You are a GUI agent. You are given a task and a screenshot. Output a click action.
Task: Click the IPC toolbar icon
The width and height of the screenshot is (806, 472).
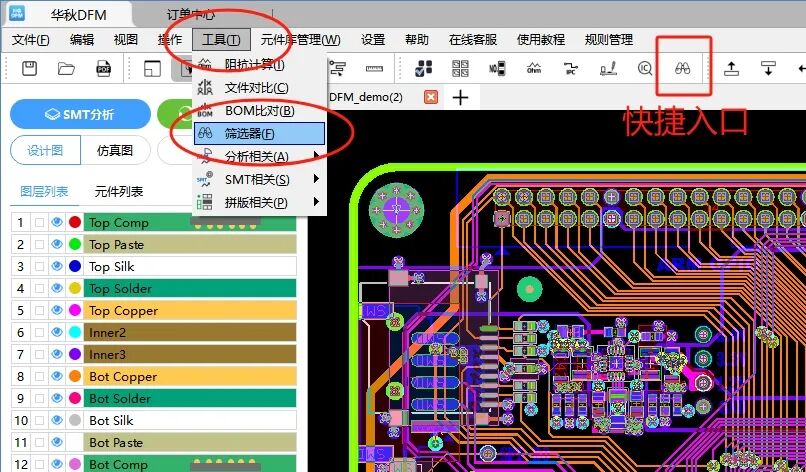570,68
